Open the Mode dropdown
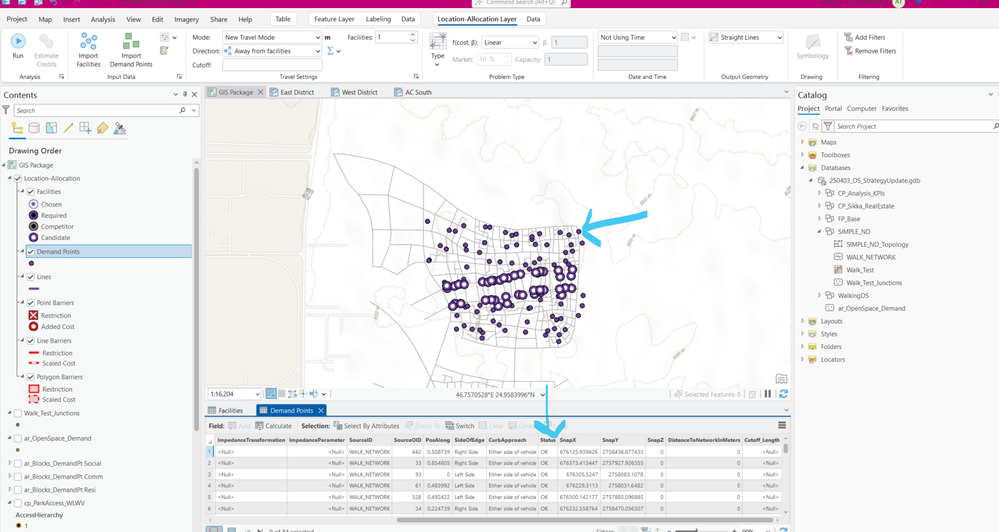 pos(272,37)
